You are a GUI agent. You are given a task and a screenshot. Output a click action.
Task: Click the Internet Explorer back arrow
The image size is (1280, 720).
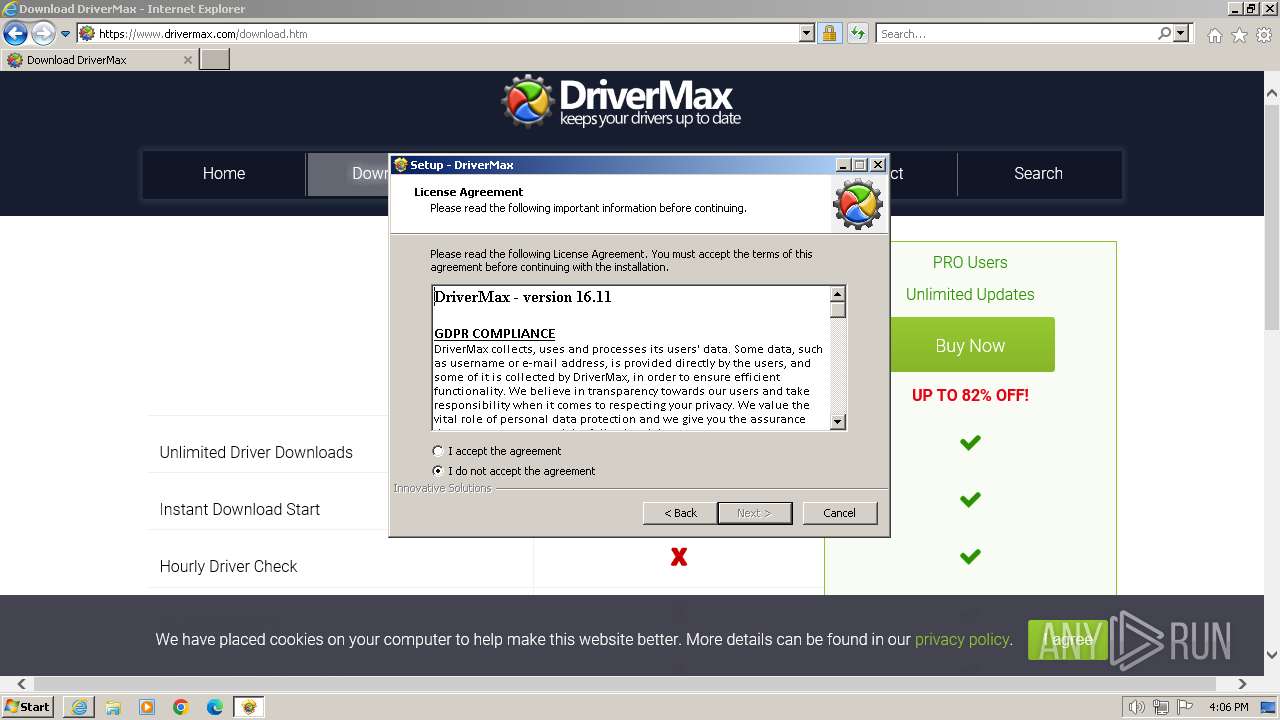[15, 33]
